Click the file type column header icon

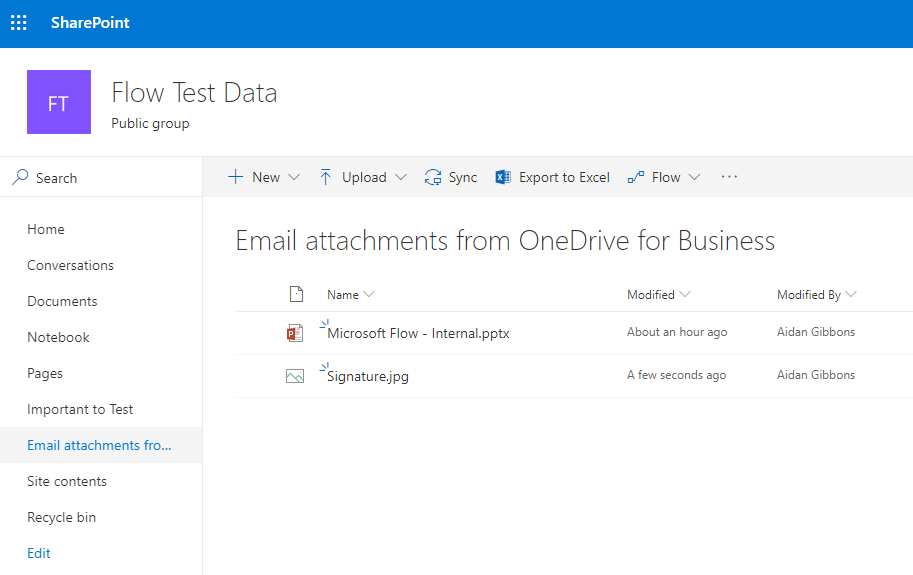(295, 294)
